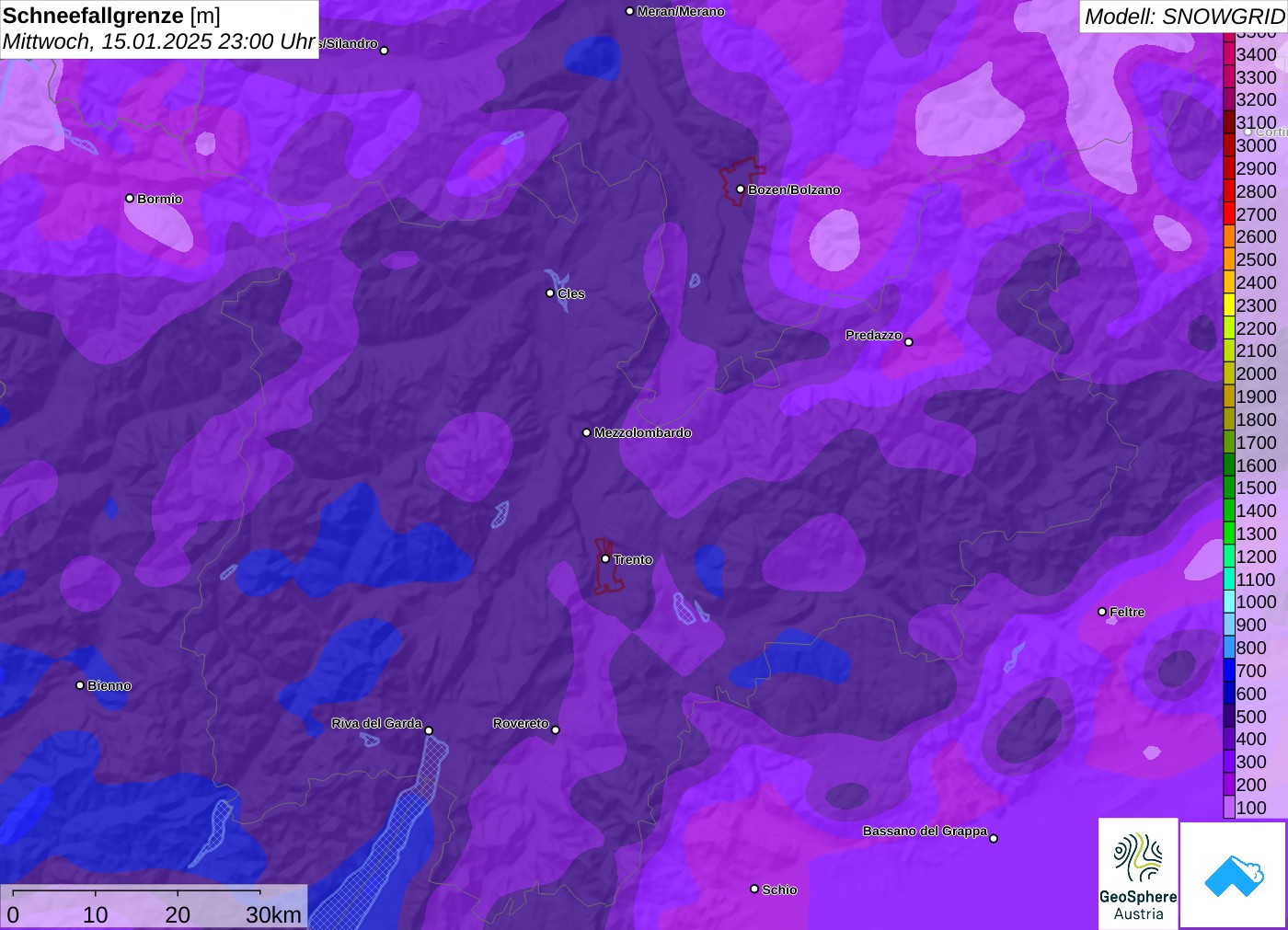The width and height of the screenshot is (1288, 930).
Task: Click the "2000" legend value
Action: pyautogui.click(x=1257, y=373)
